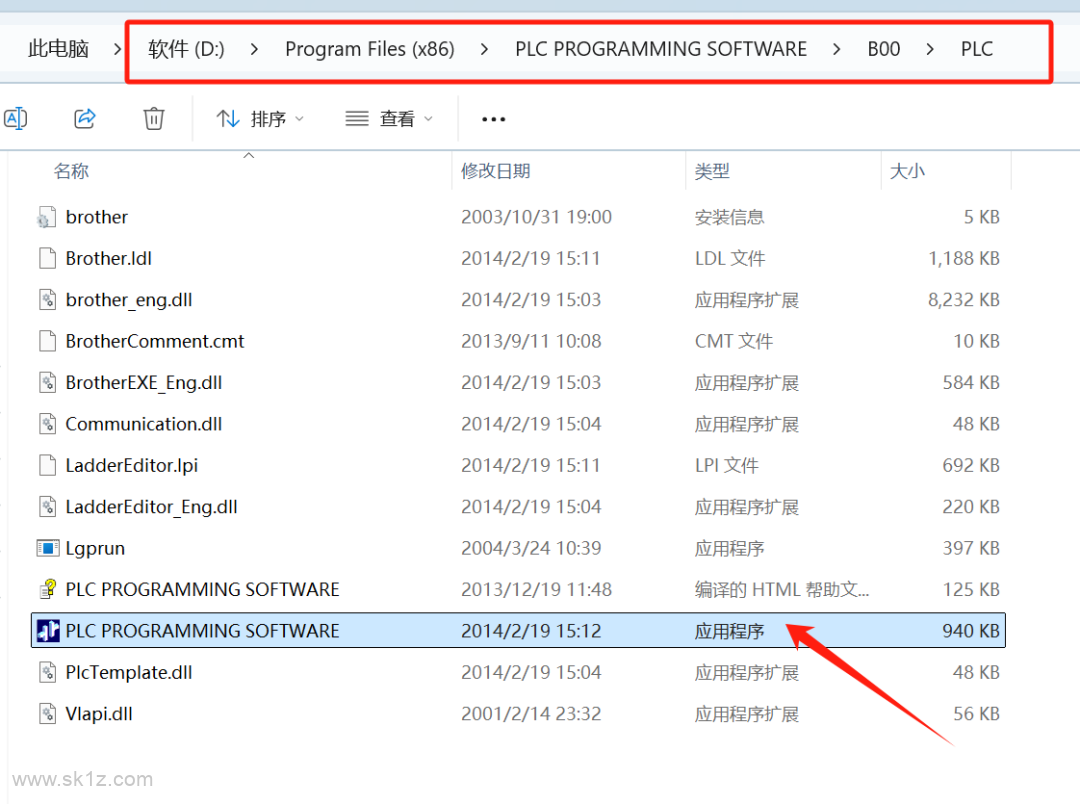This screenshot has height=804, width=1080.
Task: Select the Vlapi.dll file icon
Action: tap(48, 713)
